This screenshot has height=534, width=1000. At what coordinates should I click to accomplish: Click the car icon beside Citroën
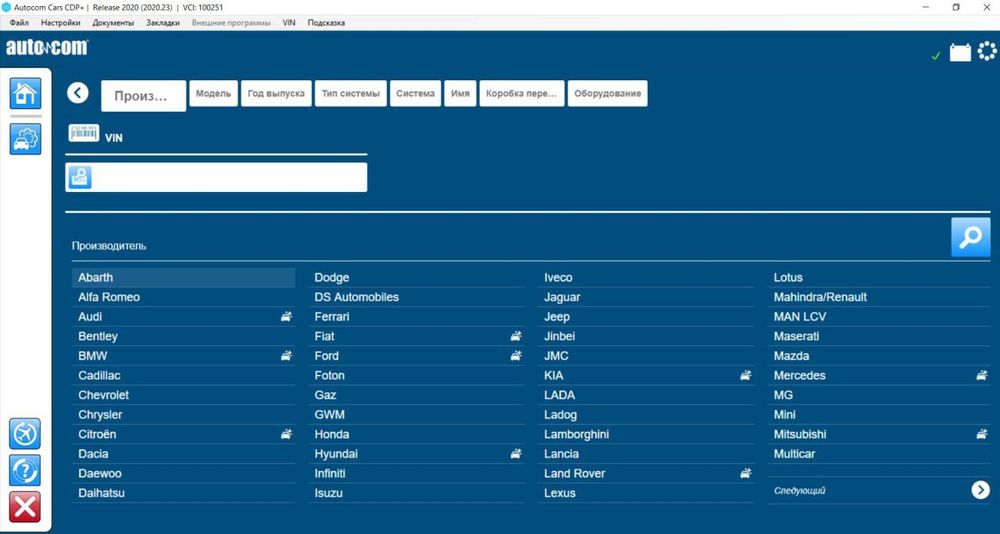click(287, 434)
